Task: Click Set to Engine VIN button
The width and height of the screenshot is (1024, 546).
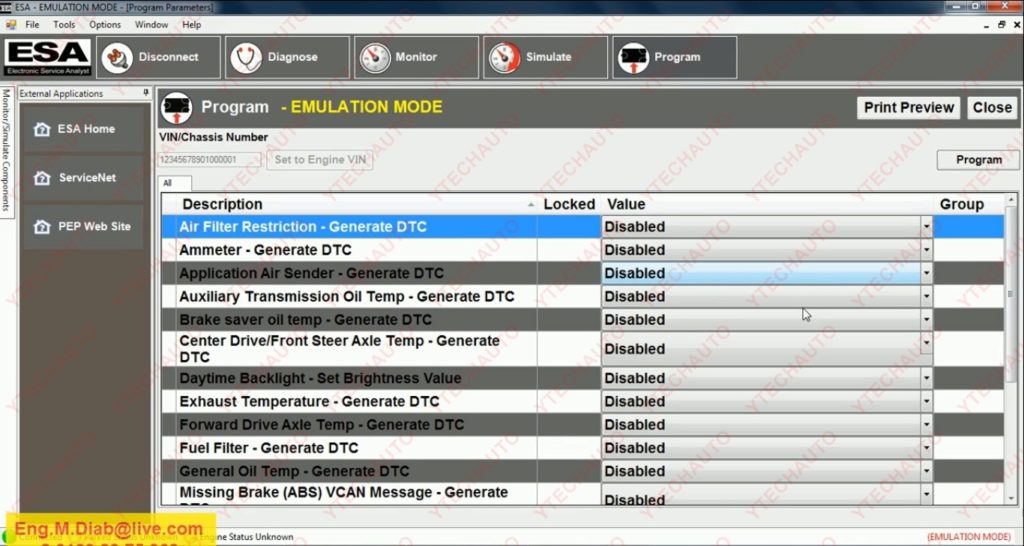Action: click(x=319, y=160)
